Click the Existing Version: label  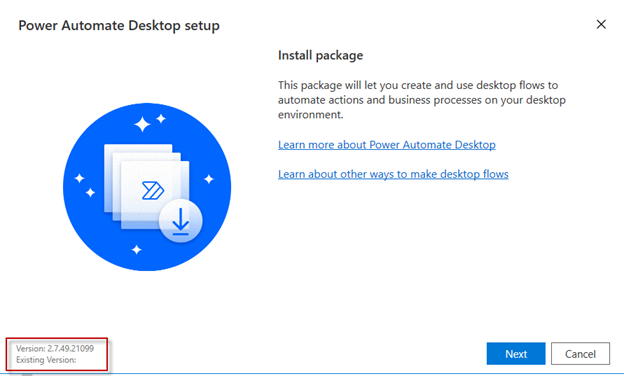click(x=46, y=359)
